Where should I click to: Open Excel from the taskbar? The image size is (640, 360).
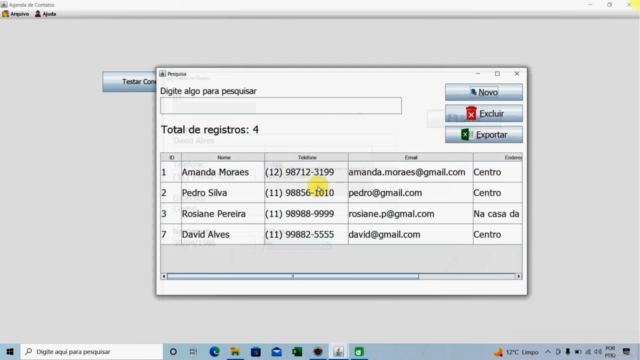pyautogui.click(x=297, y=351)
